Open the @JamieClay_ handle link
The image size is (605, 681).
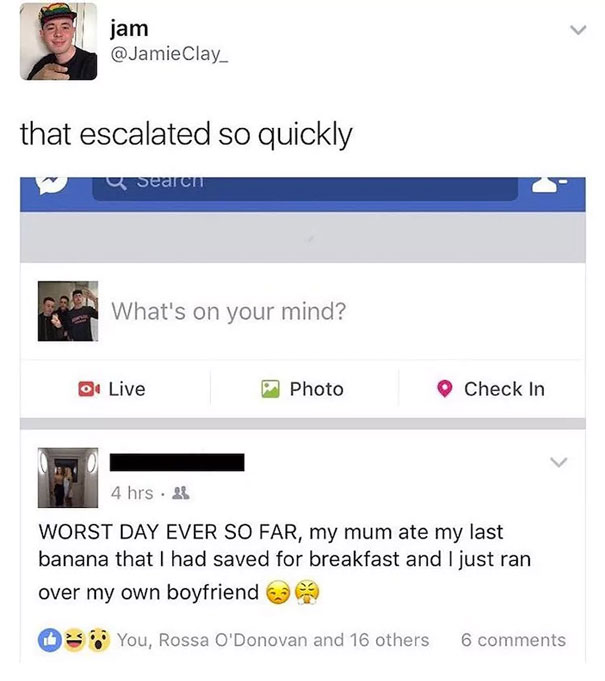tap(169, 54)
